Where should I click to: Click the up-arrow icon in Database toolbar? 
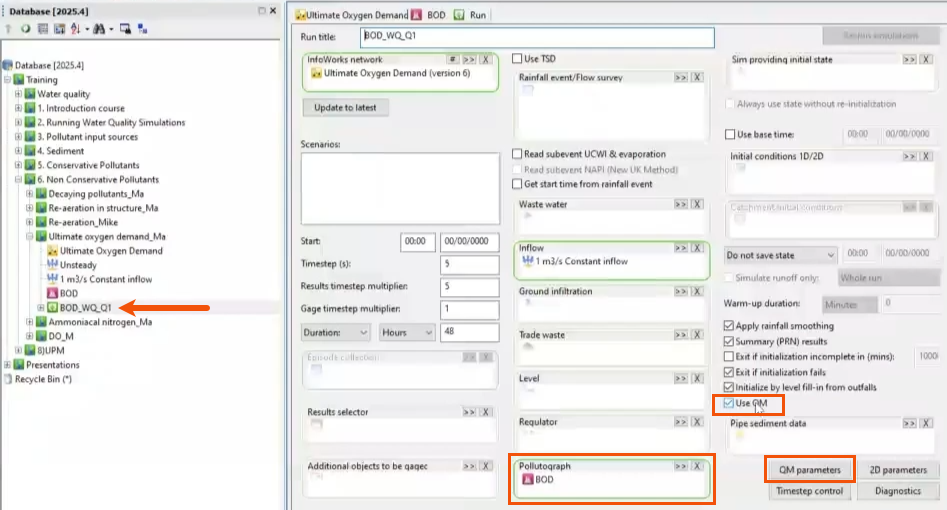(8, 28)
